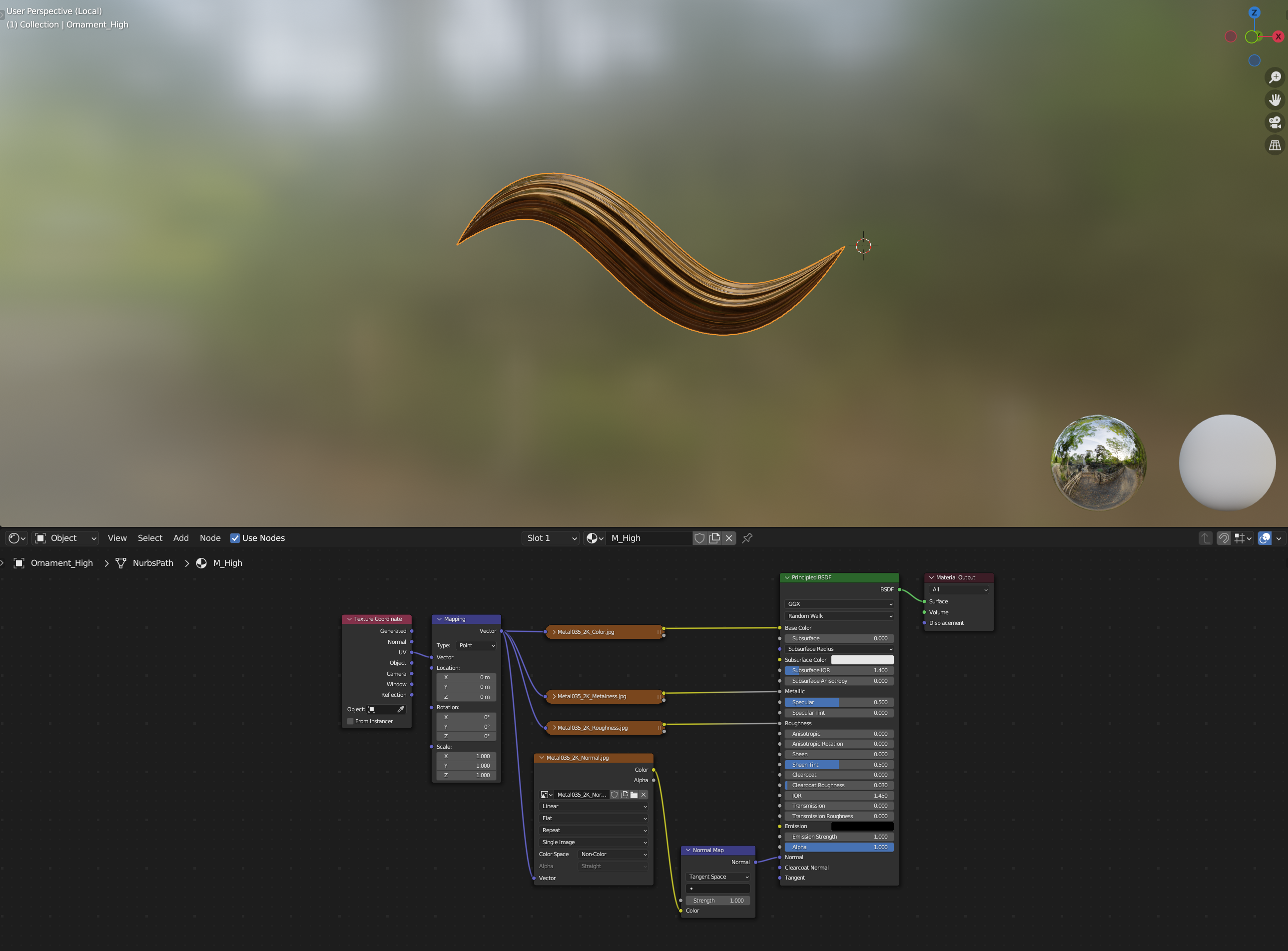Viewport: 1288px width, 951px height.
Task: Expand the Metal035_2K_Metalness.jpg node
Action: point(554,697)
